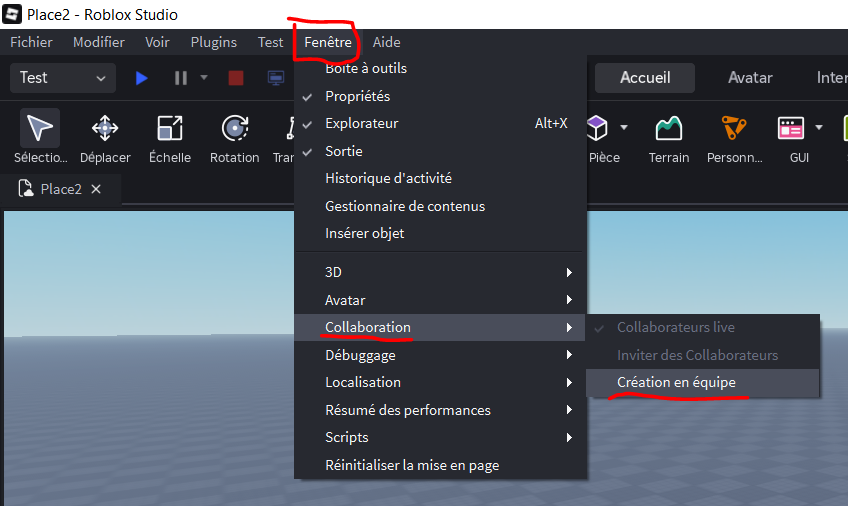
Task: Click the Personnage character icon
Action: (x=735, y=129)
